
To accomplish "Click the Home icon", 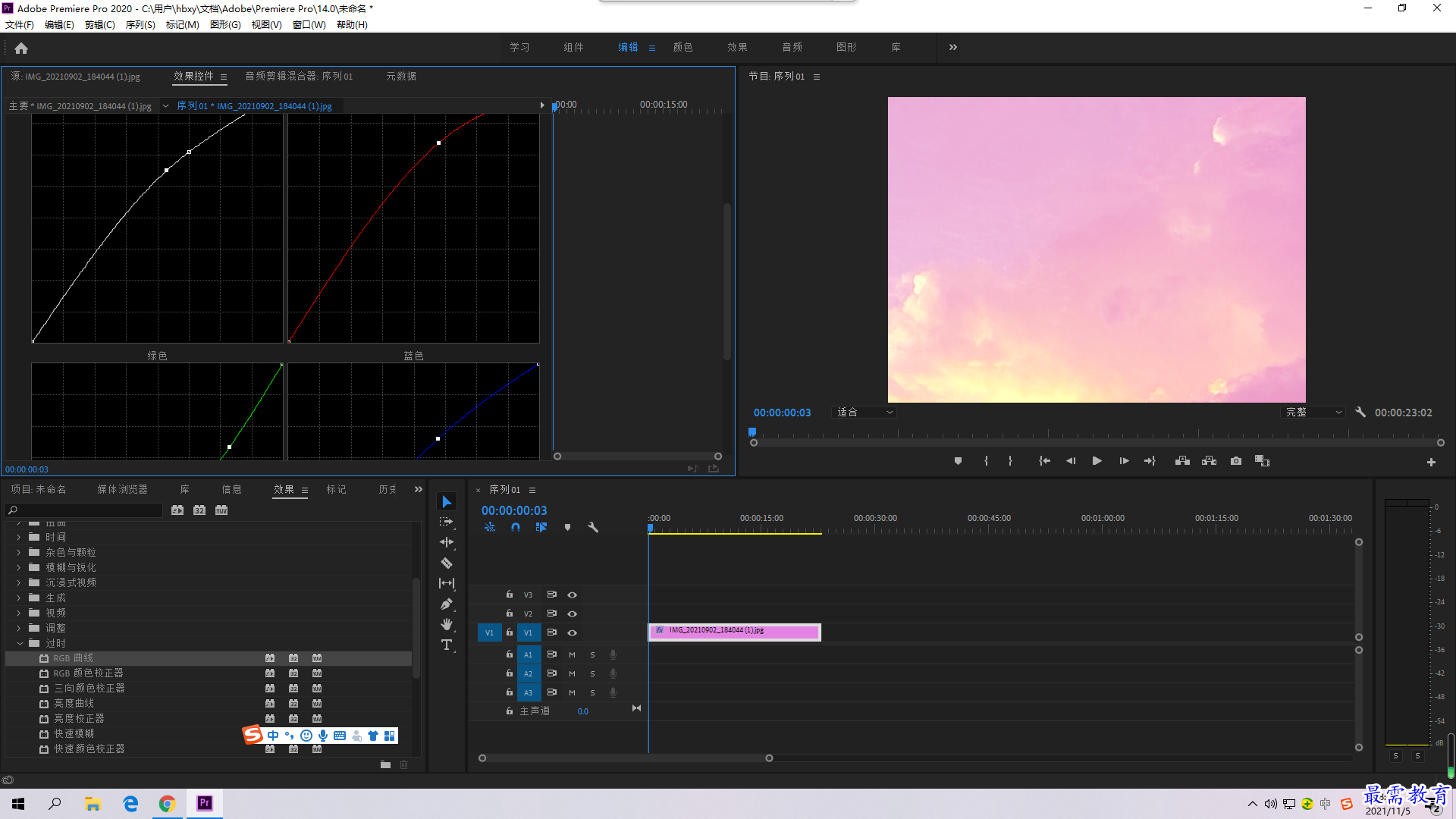I will [21, 48].
